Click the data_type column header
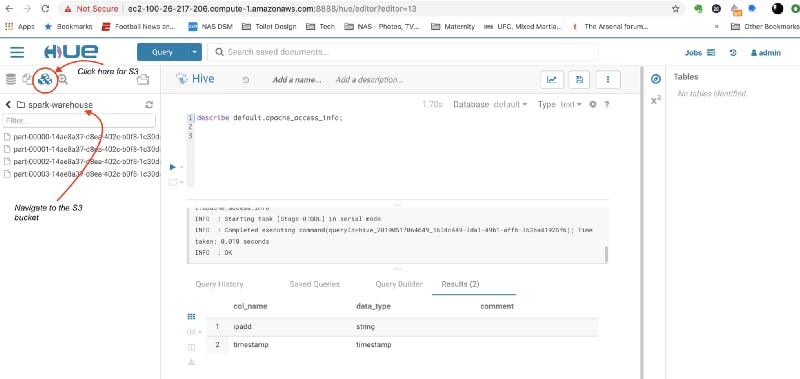This screenshot has height=379, width=800. pos(373,306)
